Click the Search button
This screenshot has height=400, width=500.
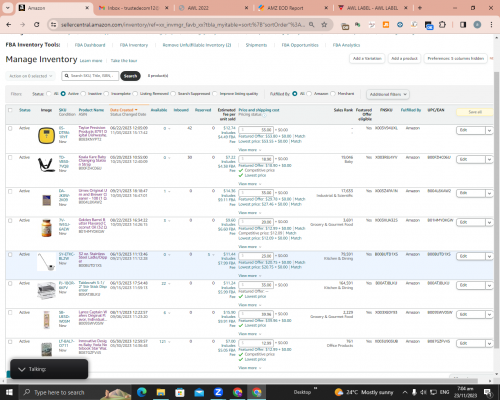click(x=130, y=76)
